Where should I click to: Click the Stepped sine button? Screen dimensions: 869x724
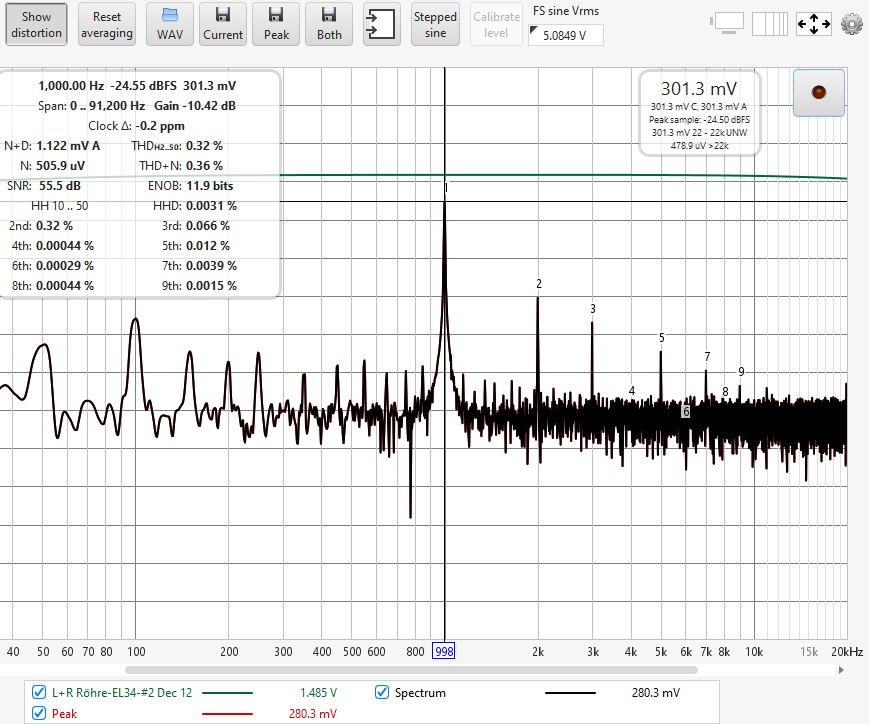[435, 25]
